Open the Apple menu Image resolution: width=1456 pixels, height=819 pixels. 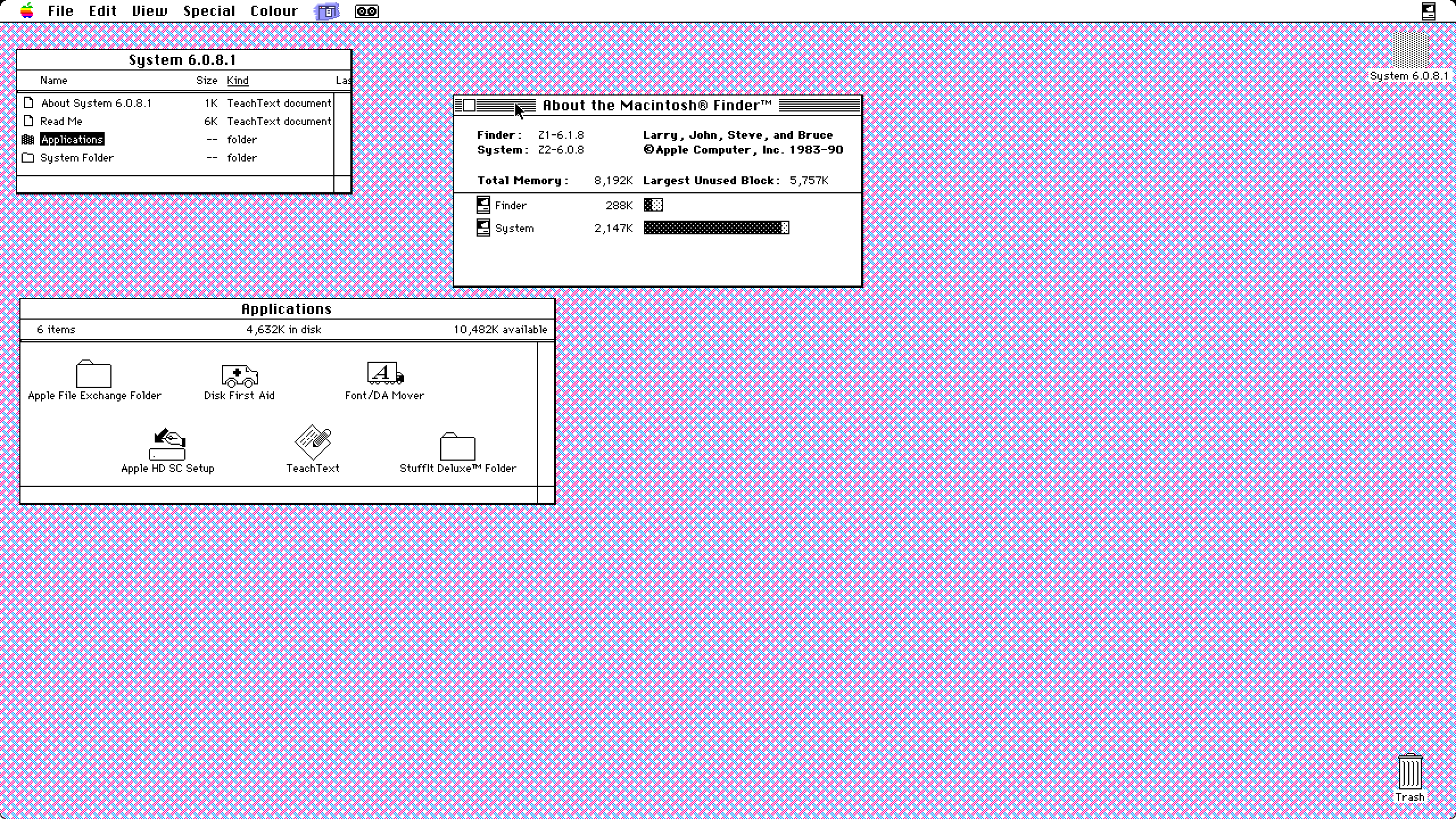26,11
